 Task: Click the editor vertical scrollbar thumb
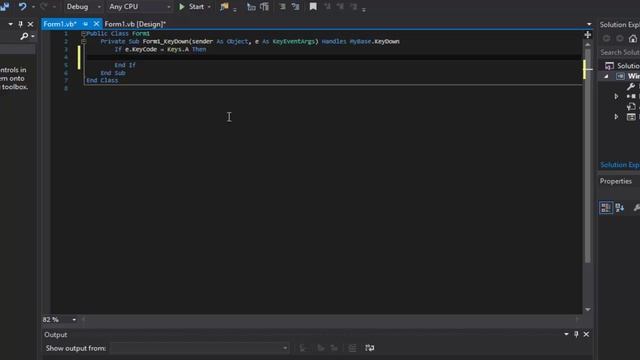[x=588, y=156]
